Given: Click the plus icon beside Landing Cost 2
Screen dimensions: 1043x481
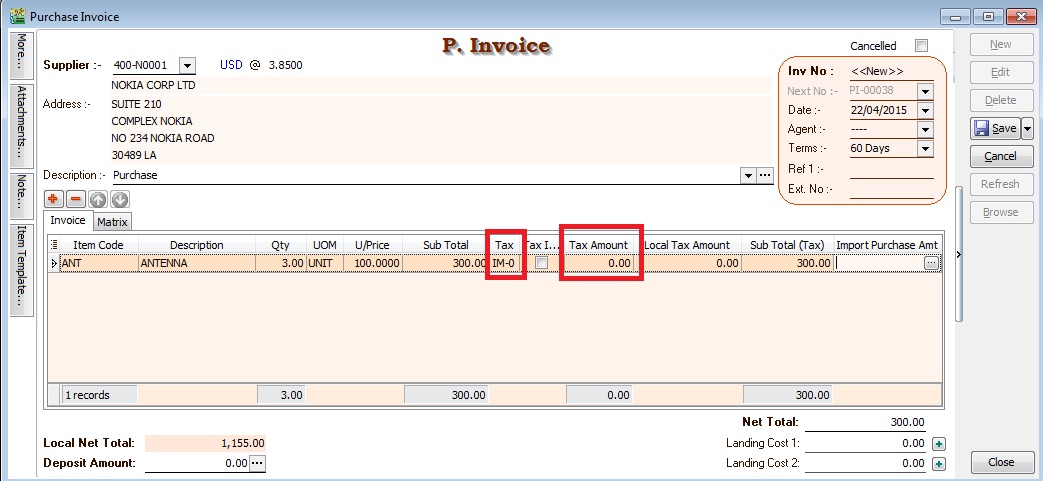Looking at the screenshot, I should (x=938, y=464).
